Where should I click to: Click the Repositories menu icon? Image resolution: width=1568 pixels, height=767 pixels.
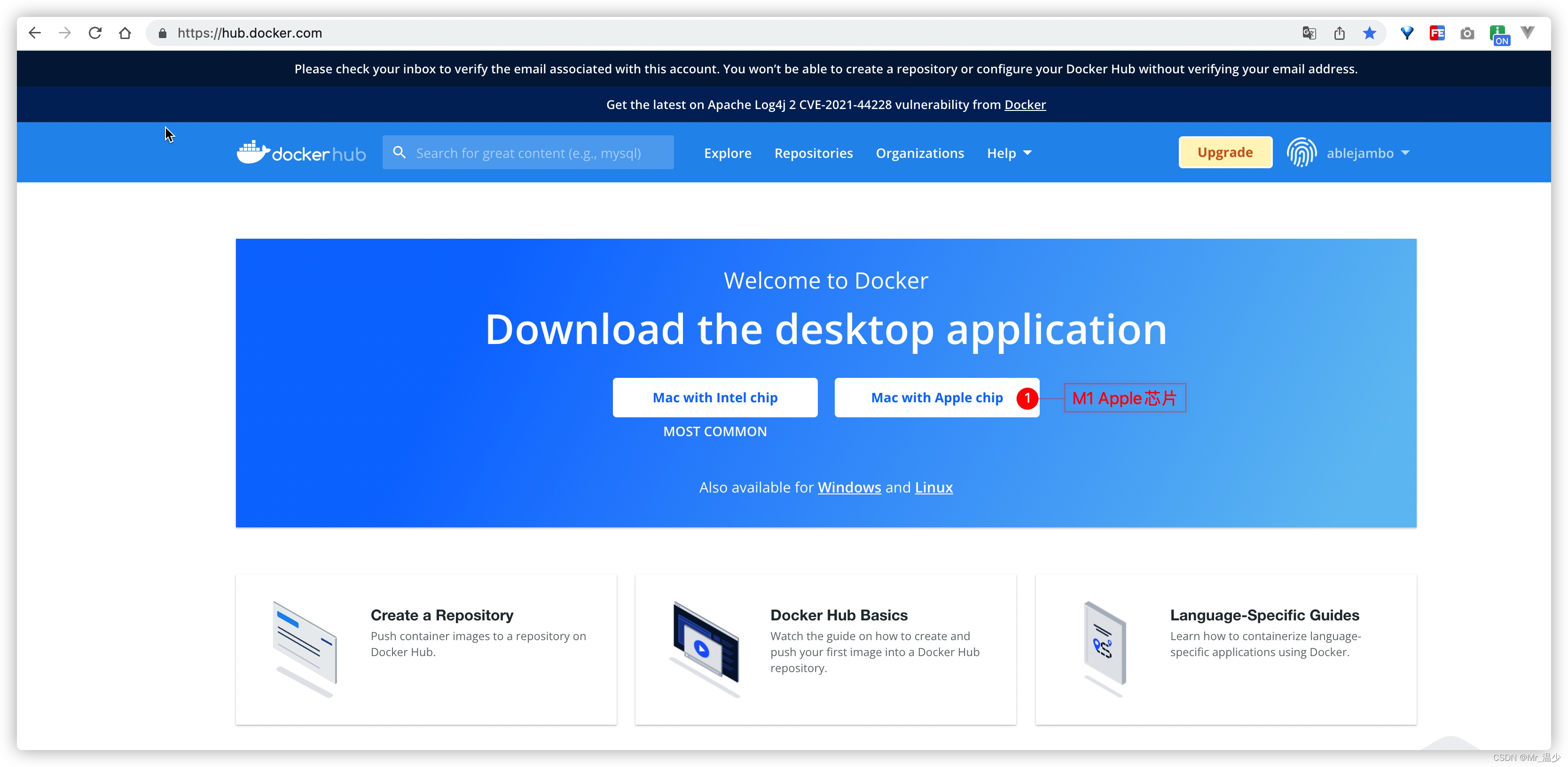pos(814,153)
